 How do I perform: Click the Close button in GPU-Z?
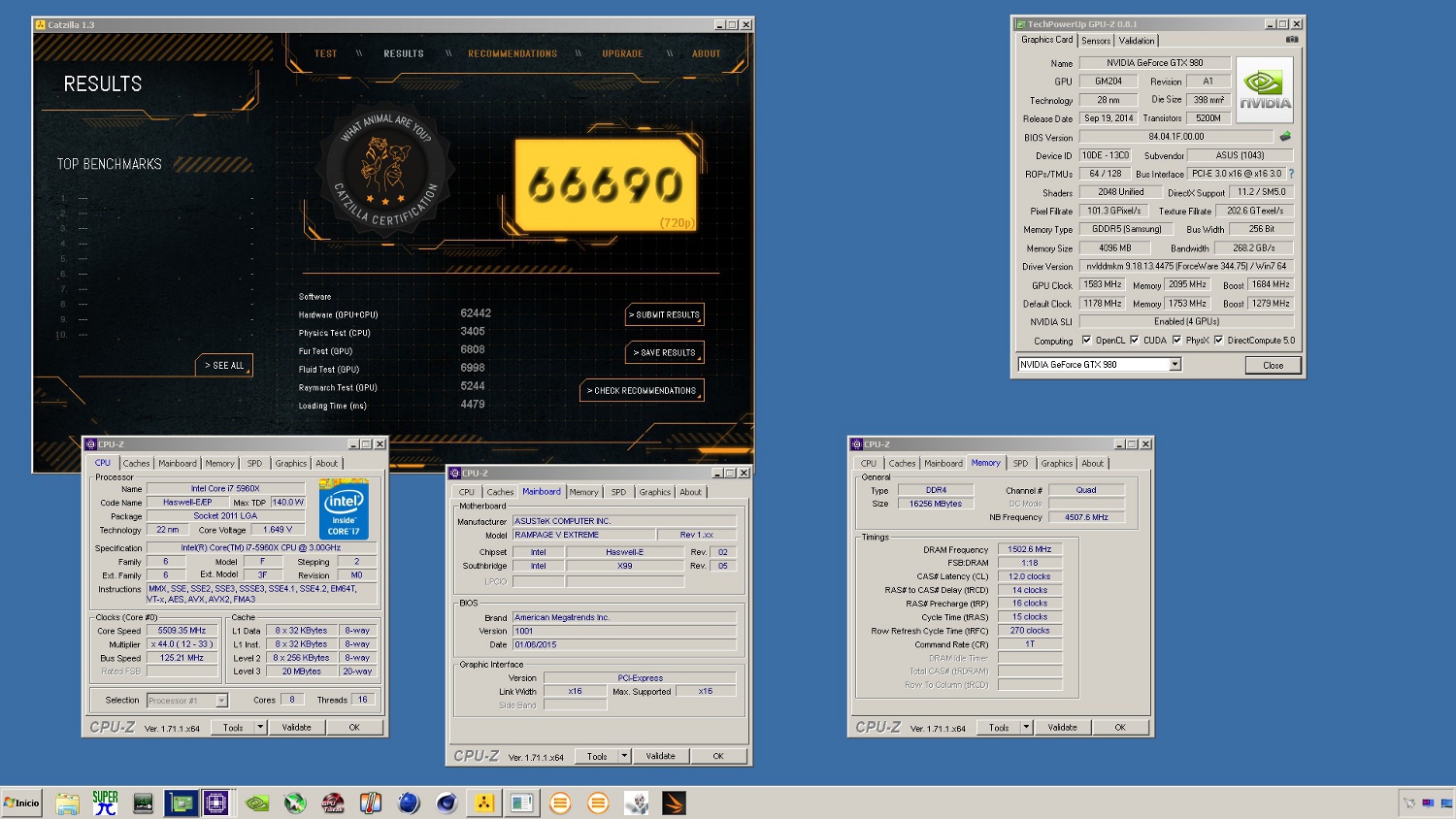coord(1273,365)
